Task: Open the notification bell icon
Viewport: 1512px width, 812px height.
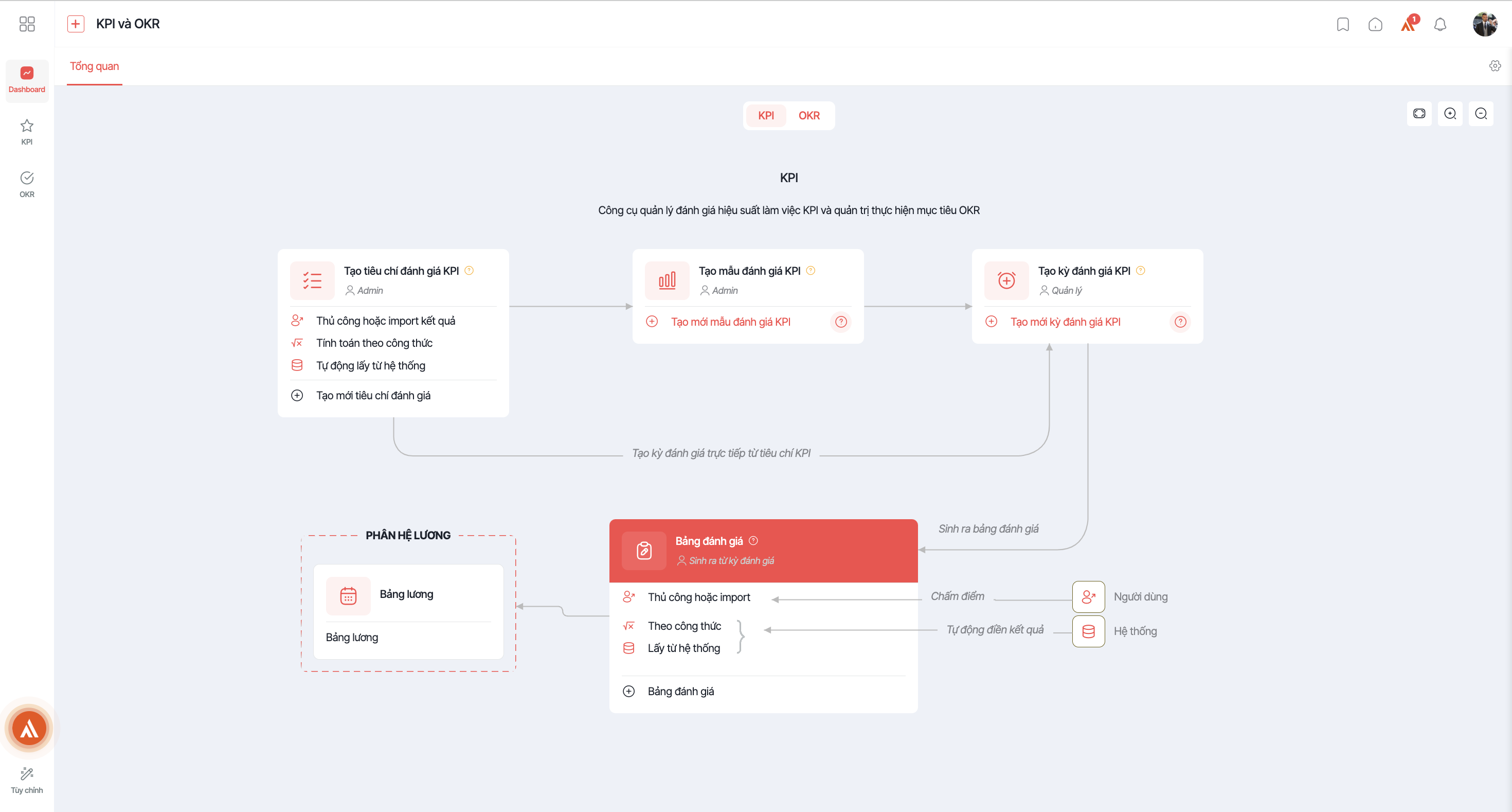Action: [1440, 24]
